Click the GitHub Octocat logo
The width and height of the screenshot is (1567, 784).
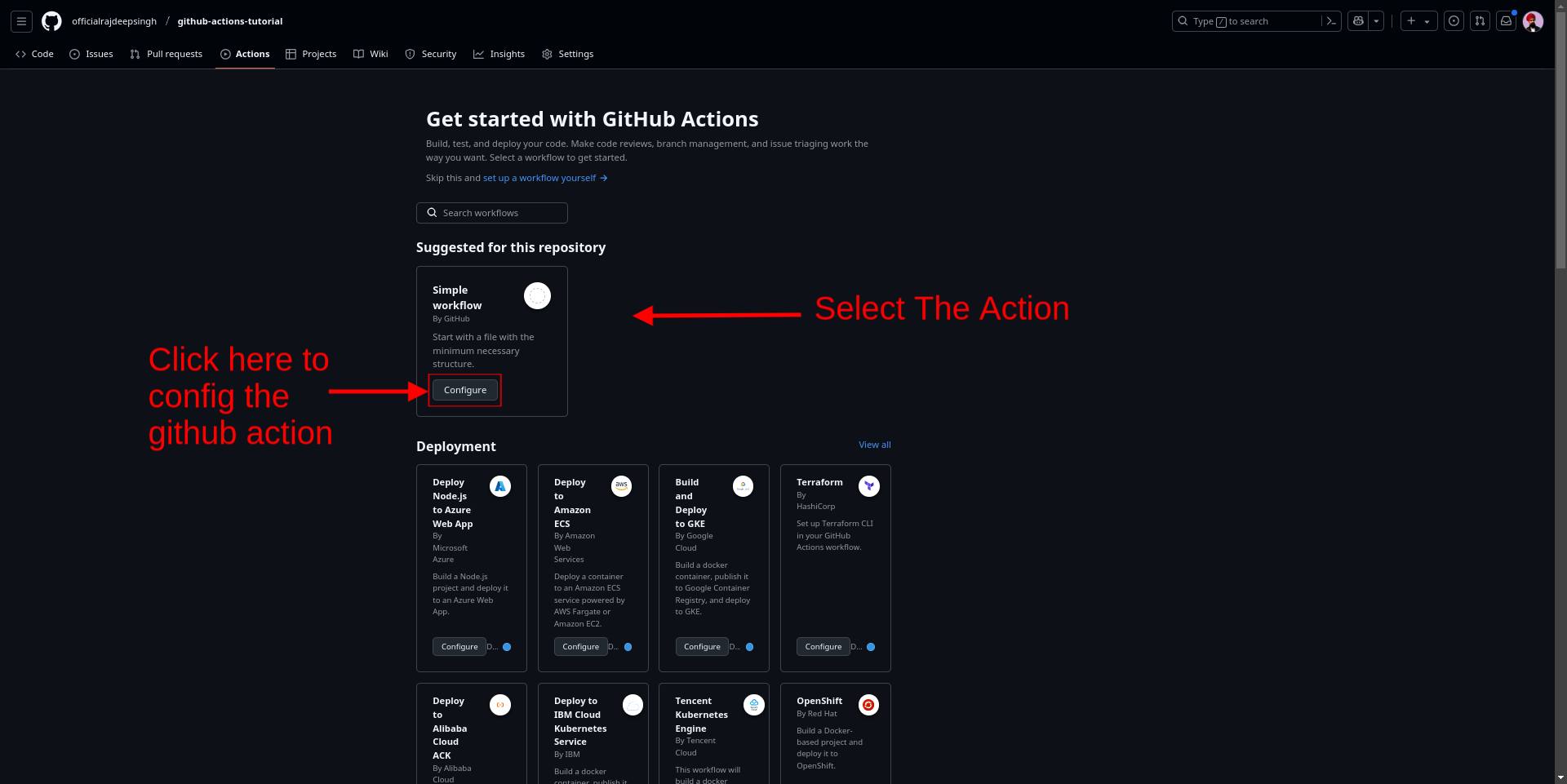51,21
